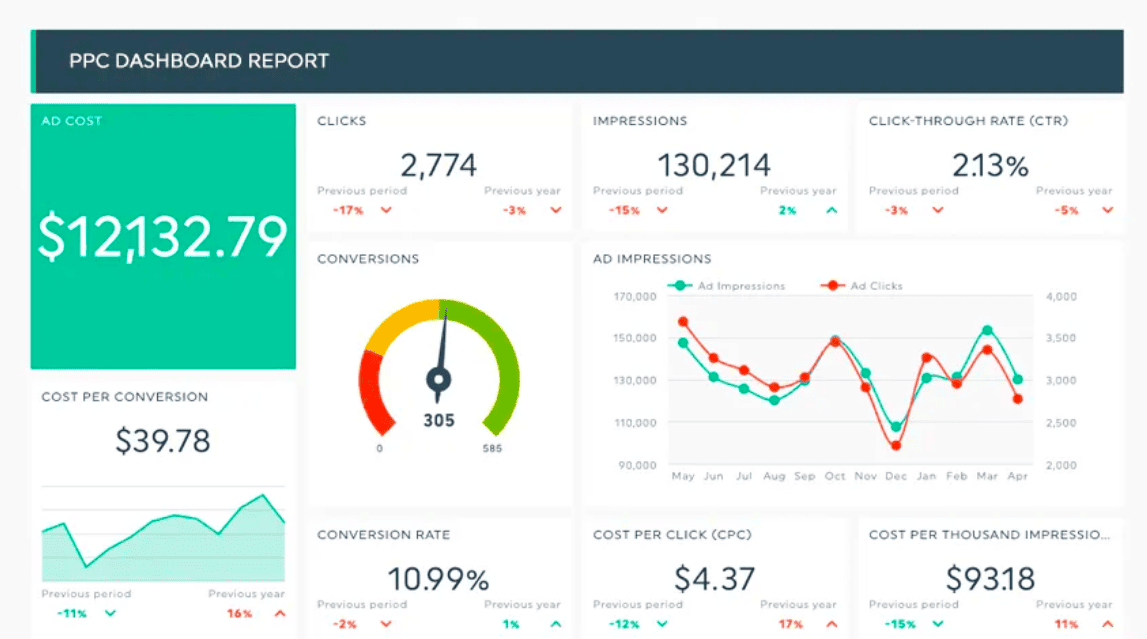Viewport: 1147px width, 639px height.
Task: Click the red up arrow beside Cost Per Conversion 16%
Action: coord(279,613)
